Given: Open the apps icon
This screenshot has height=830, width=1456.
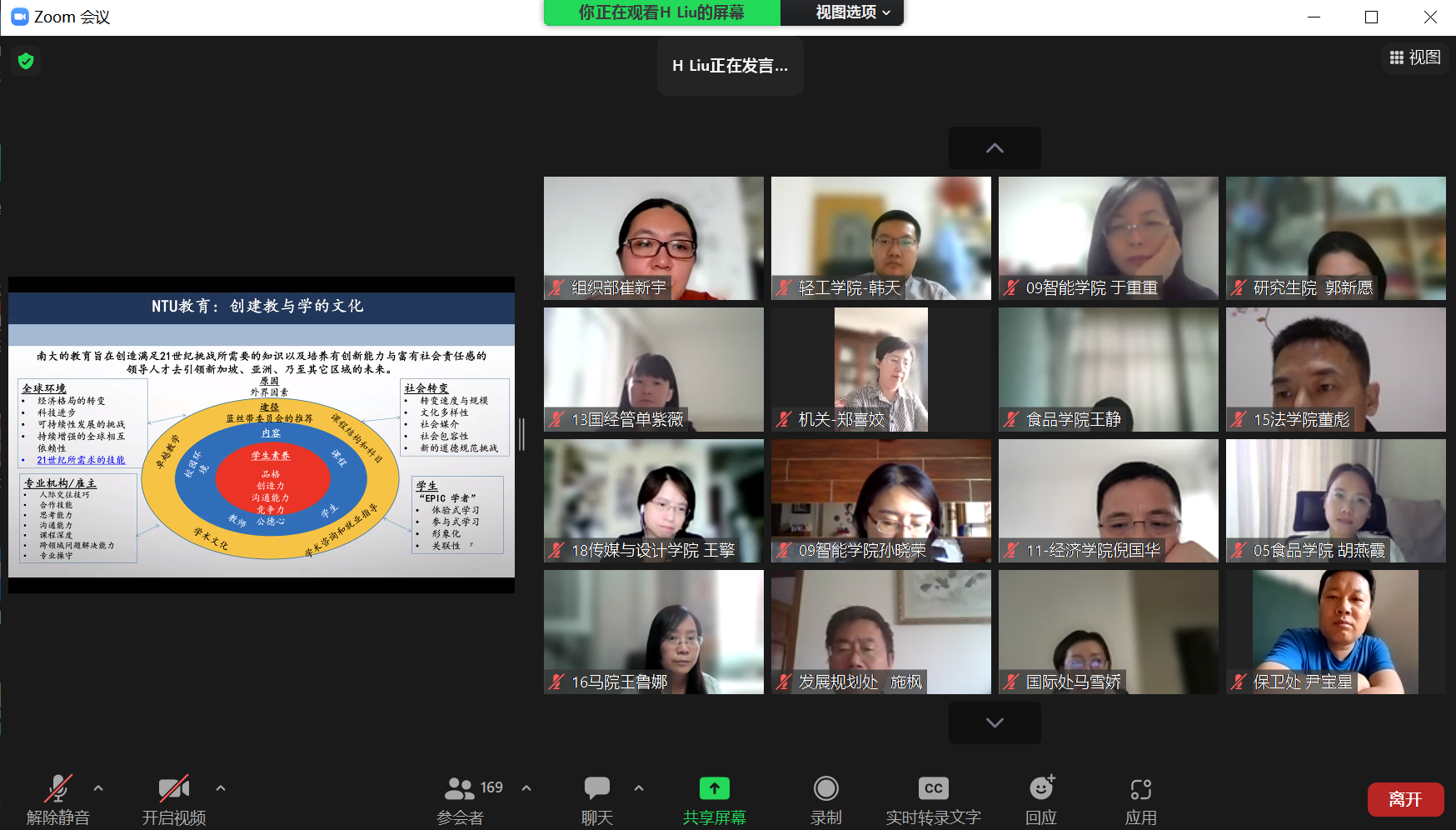Looking at the screenshot, I should tap(1140, 788).
